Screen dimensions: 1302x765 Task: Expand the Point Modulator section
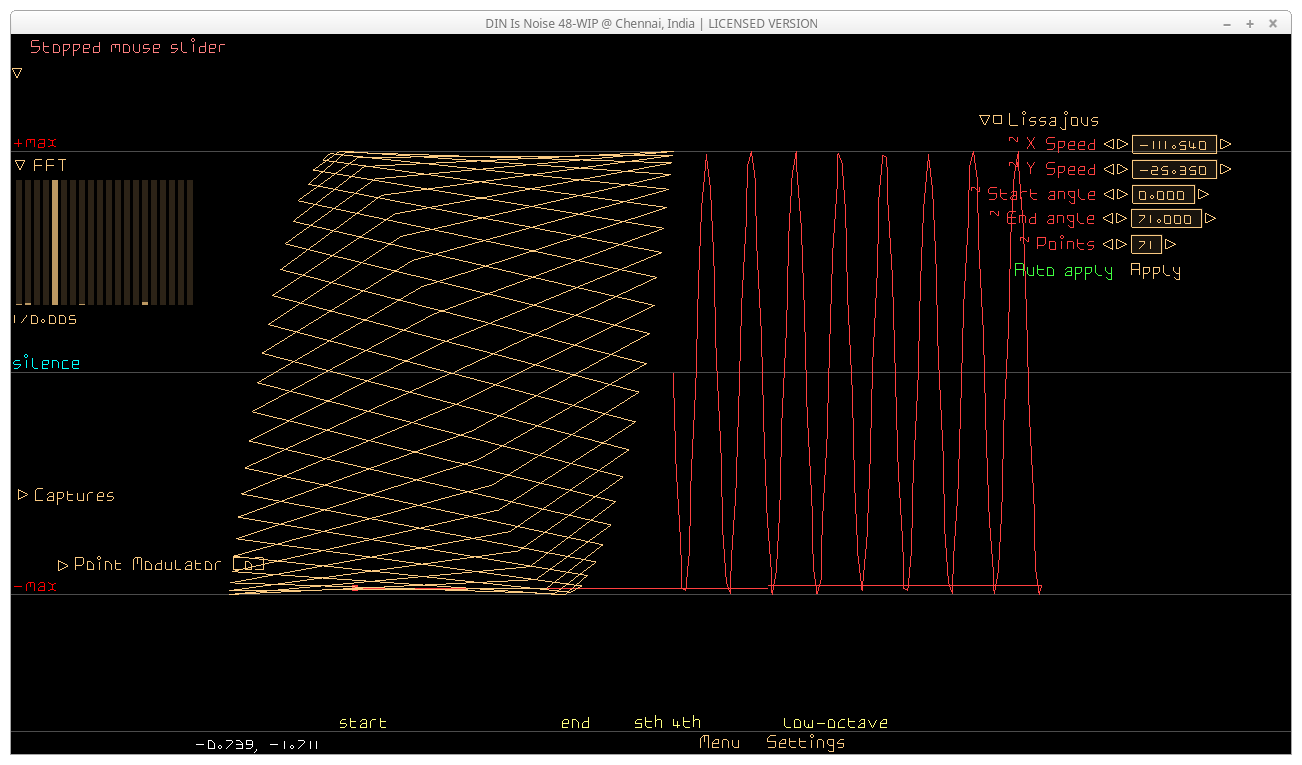(x=63, y=565)
